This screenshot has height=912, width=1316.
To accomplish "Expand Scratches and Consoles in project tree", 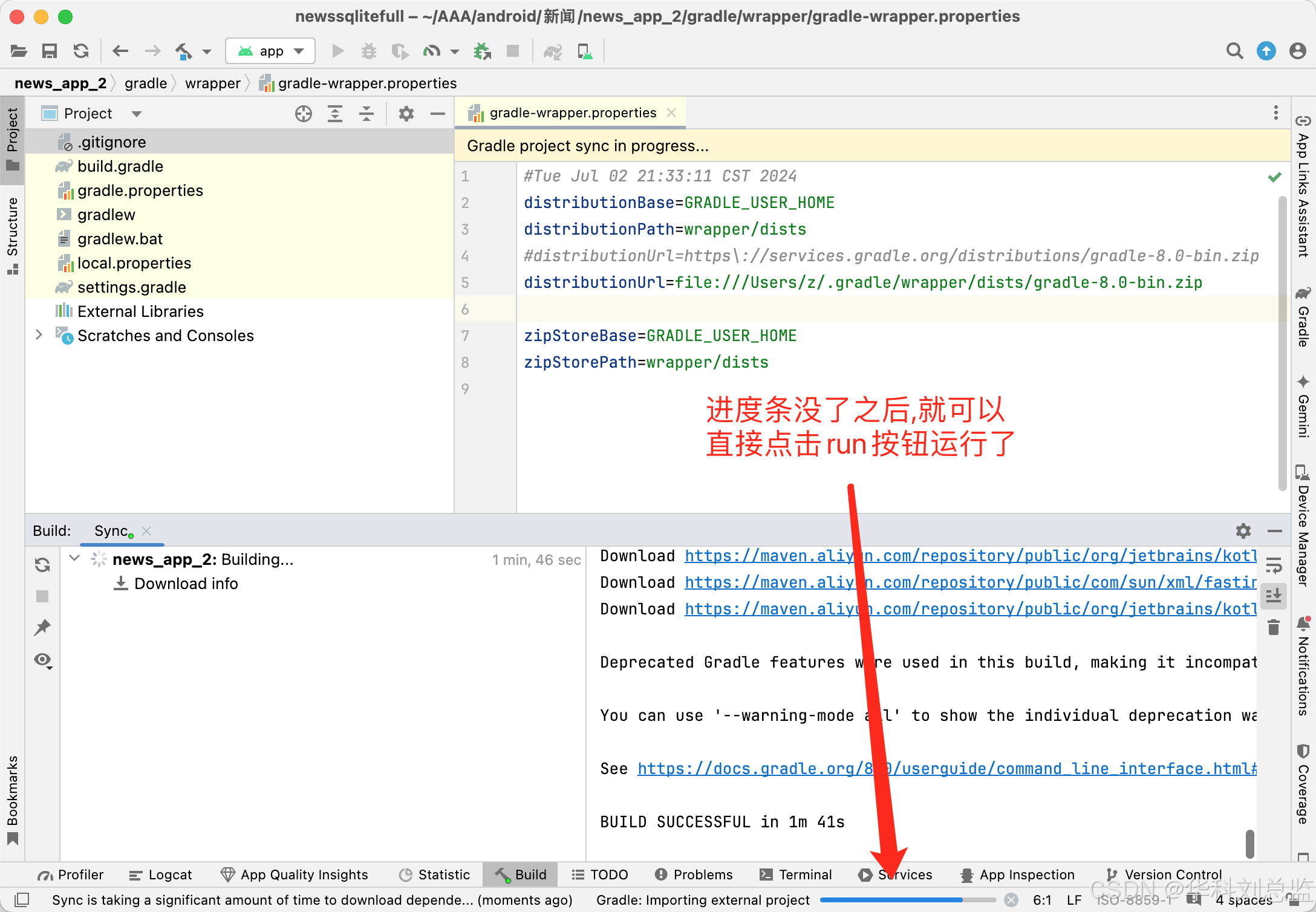I will point(38,335).
